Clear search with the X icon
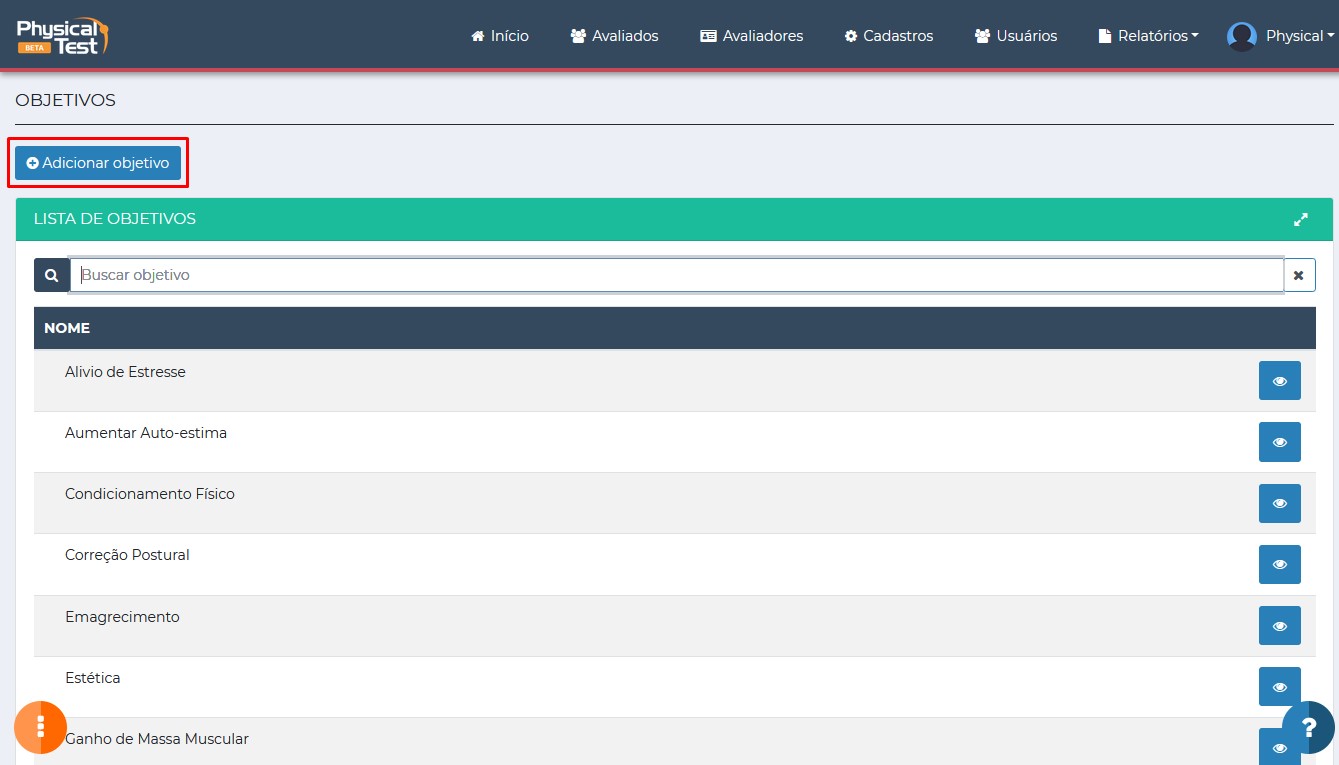The image size is (1339, 765). point(1299,275)
